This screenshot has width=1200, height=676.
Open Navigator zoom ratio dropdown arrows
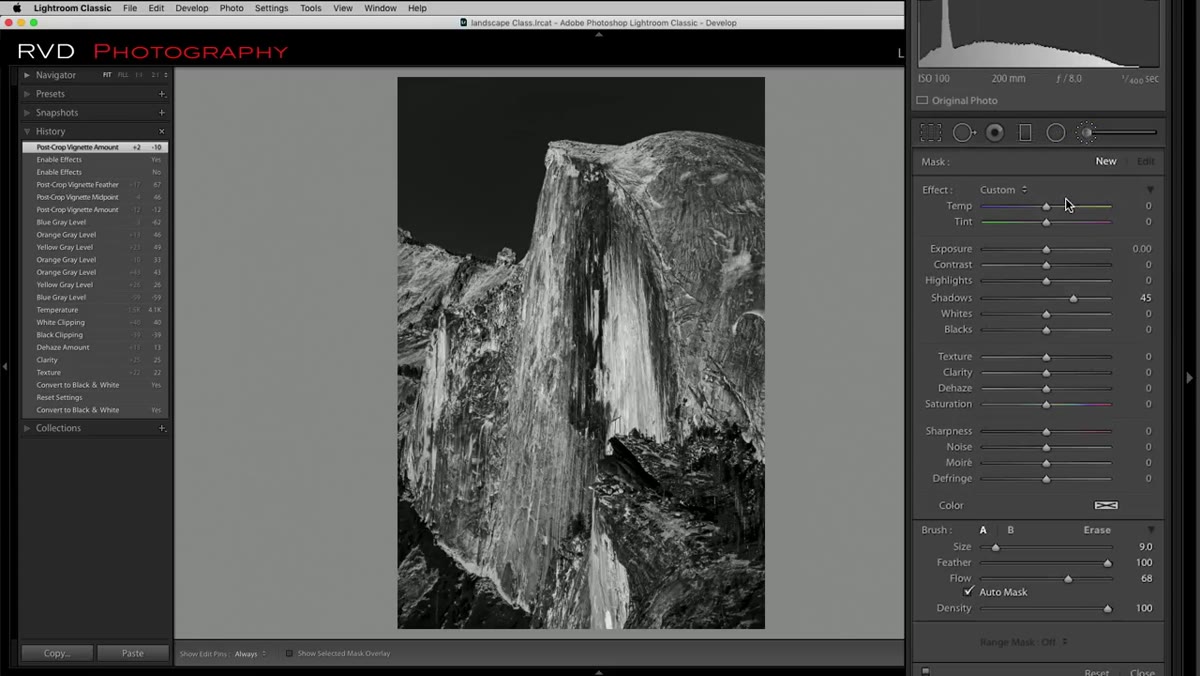(166, 75)
